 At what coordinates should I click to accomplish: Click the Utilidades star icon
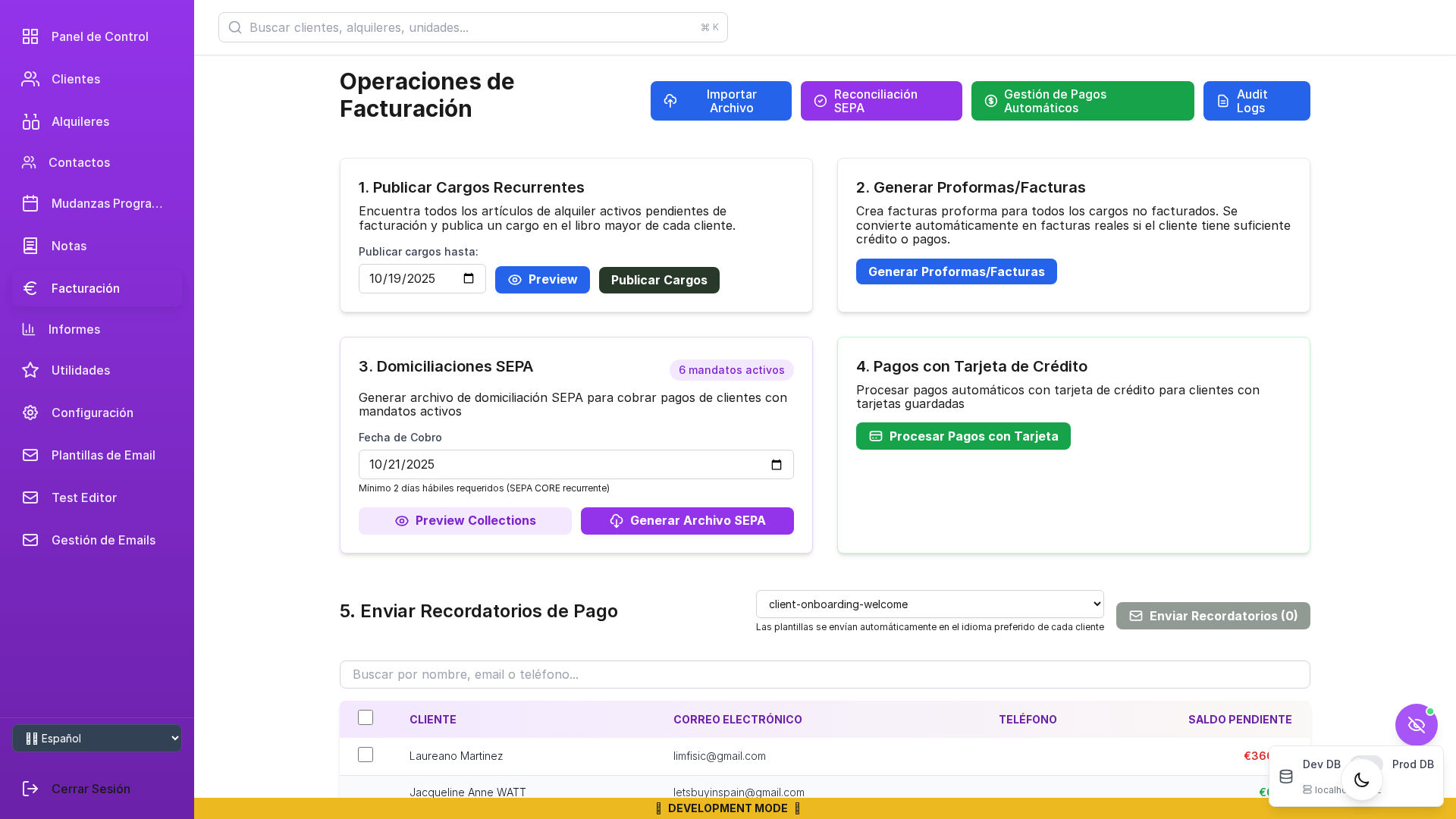pos(30,370)
